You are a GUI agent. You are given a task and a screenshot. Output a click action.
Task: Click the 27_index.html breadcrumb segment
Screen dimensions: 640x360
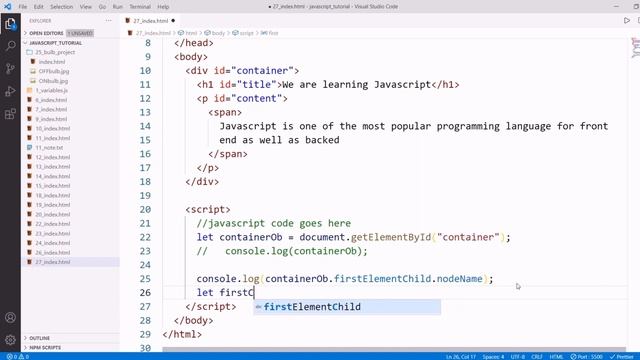pyautogui.click(x=149, y=33)
